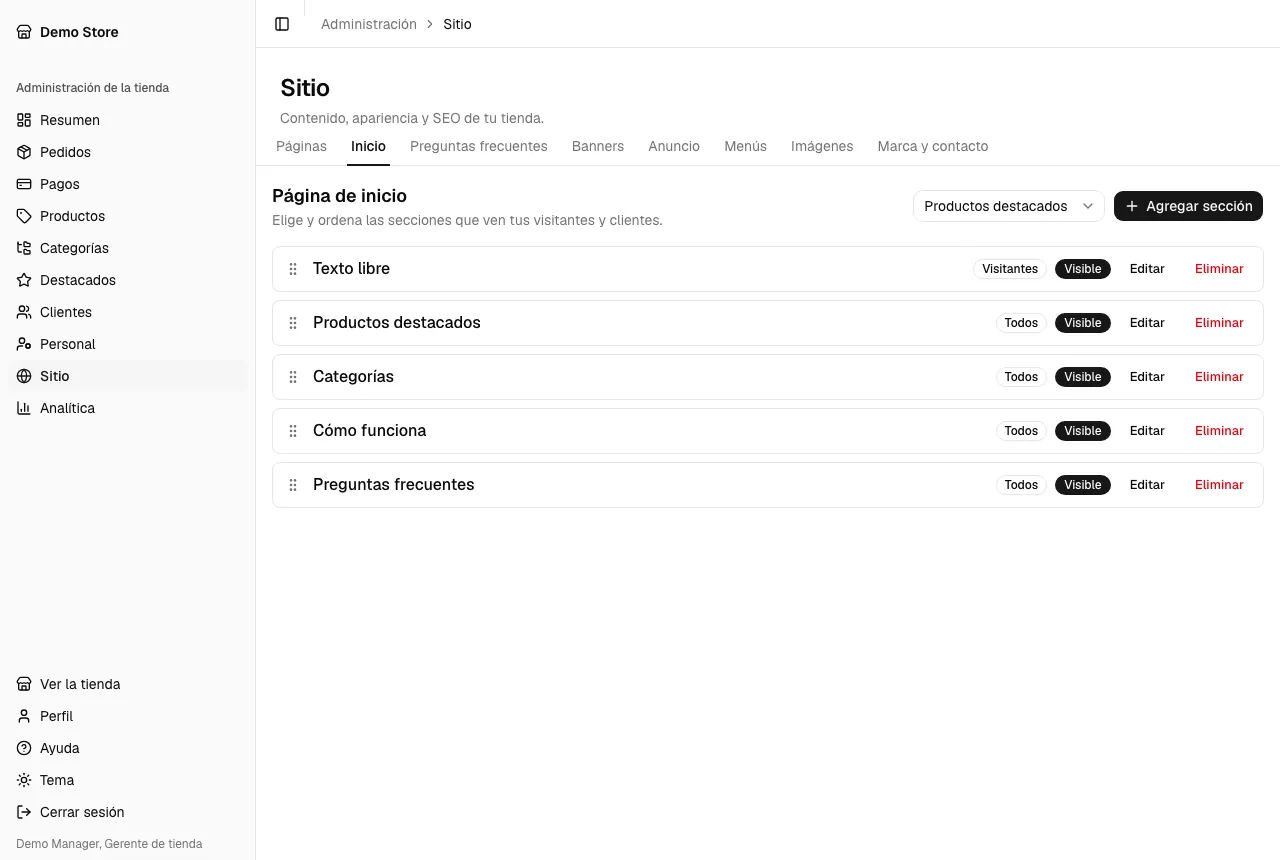Image resolution: width=1280 pixels, height=860 pixels.
Task: Click the Perfil user icon
Action: pos(24,716)
